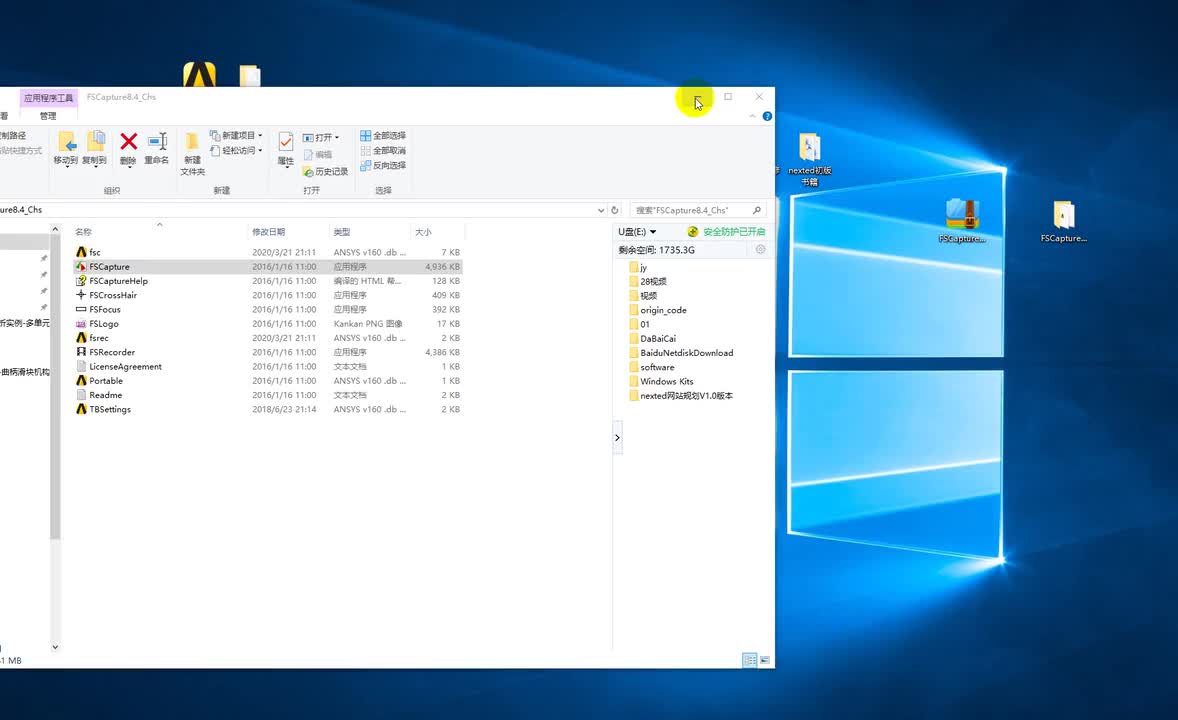1178x720 pixels.
Task: Open the software folder
Action: pyautogui.click(x=651, y=368)
